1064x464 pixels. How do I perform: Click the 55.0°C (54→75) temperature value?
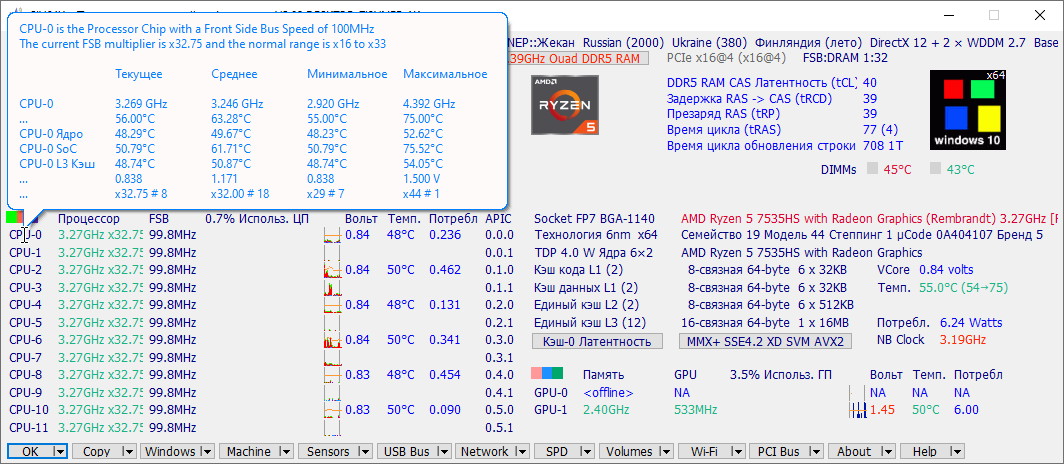click(964, 288)
